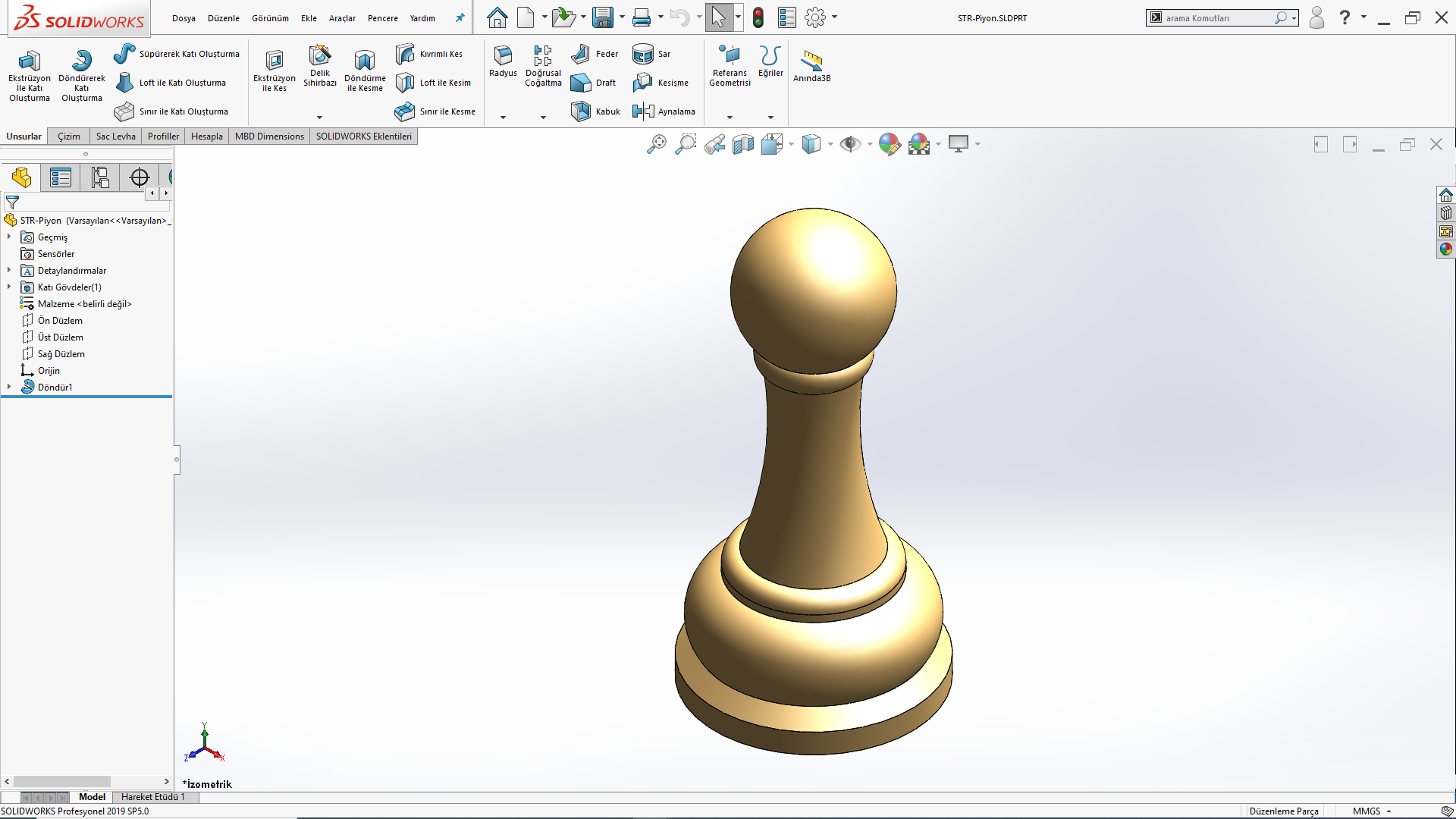This screenshot has width=1456, height=819.
Task: Open the Referans Geometrisi dropdown arrow
Action: 730,118
